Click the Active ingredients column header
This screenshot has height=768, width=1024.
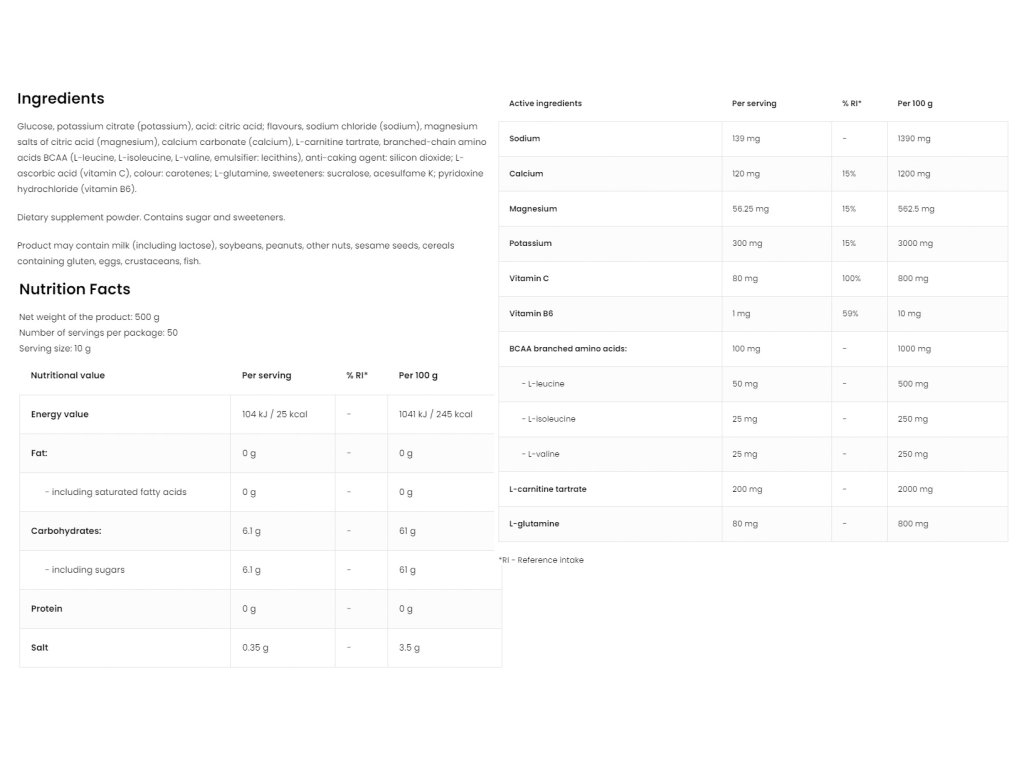click(545, 104)
